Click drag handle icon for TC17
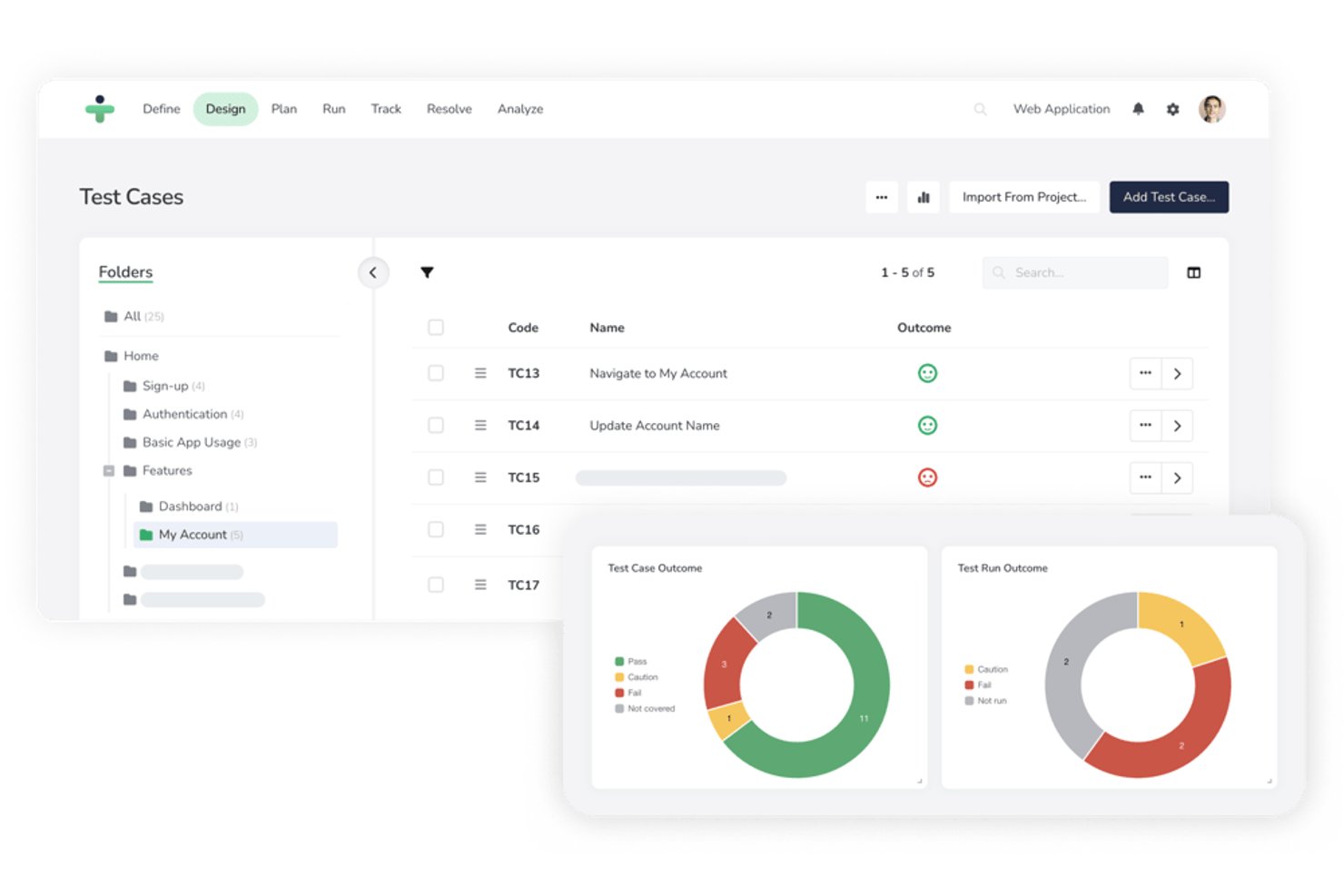This screenshot has width=1344, height=896. point(480,585)
